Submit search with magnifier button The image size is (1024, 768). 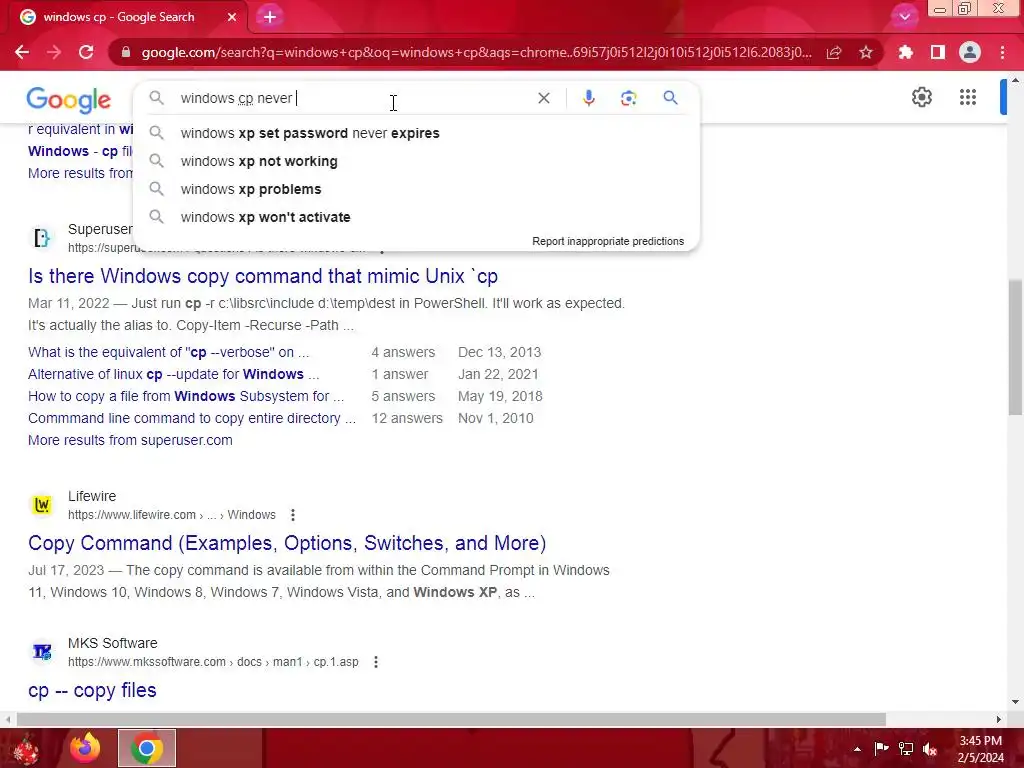[x=670, y=98]
